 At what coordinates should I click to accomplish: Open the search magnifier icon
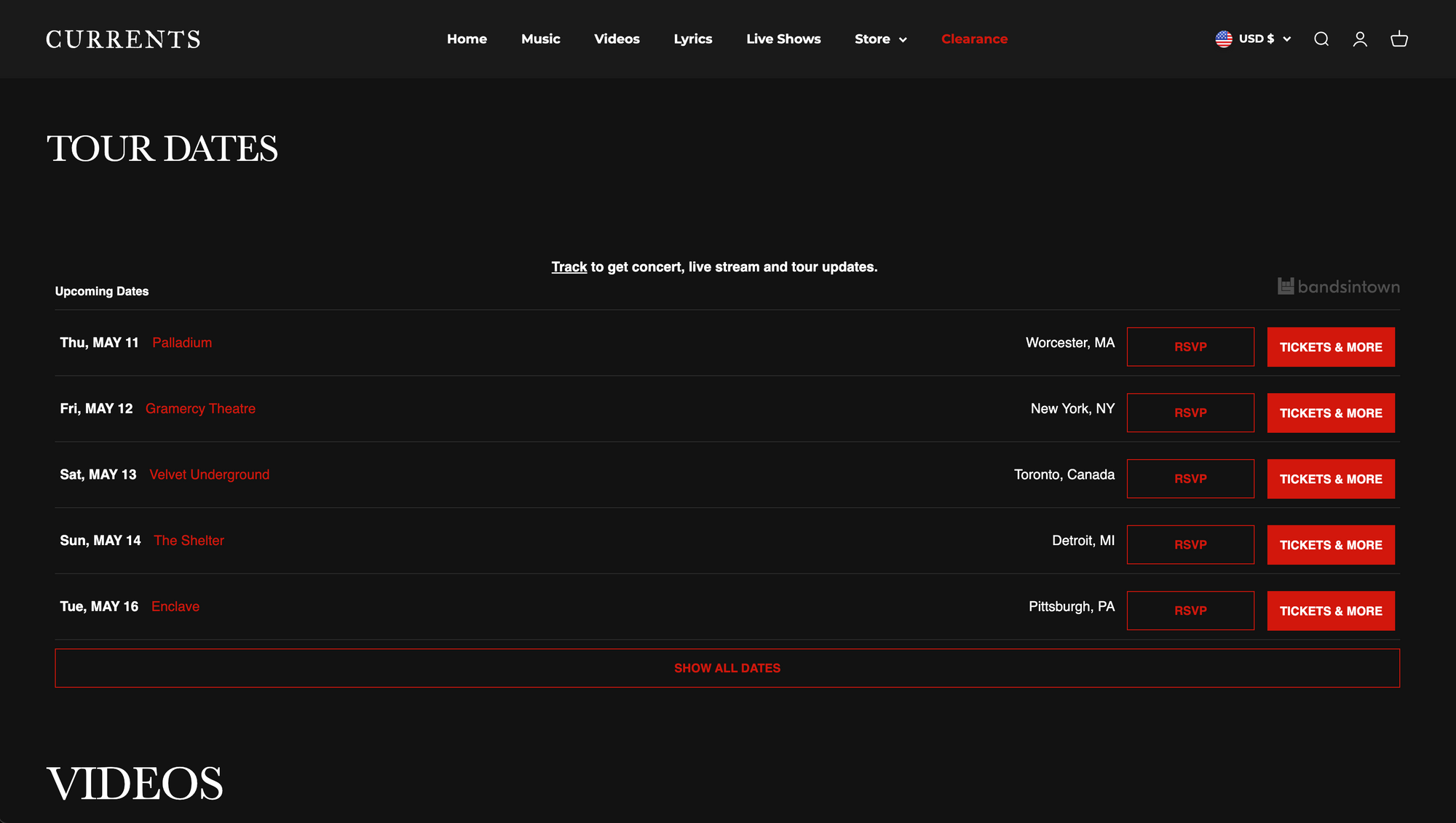pos(1321,39)
